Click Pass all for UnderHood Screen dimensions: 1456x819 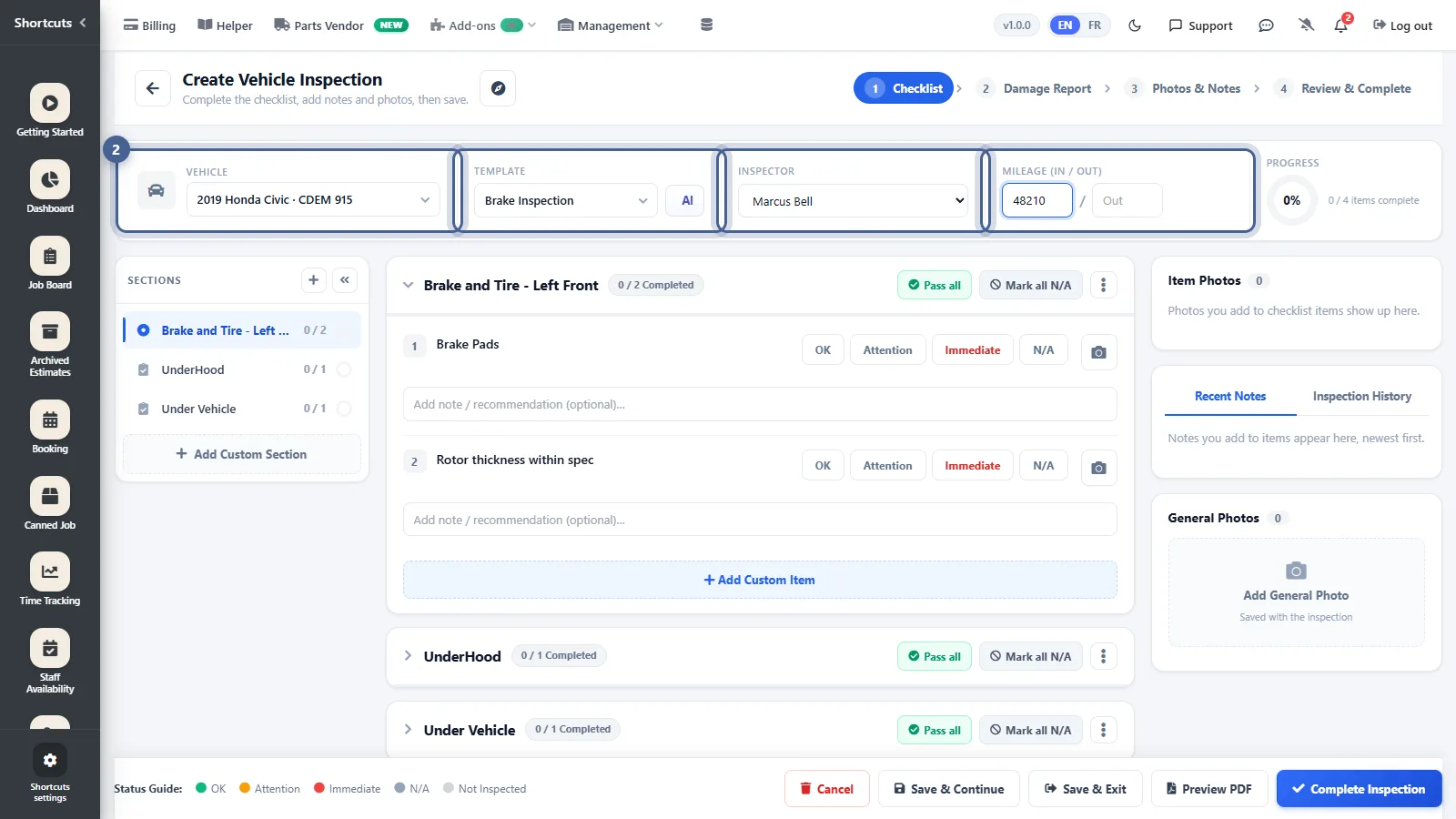click(x=935, y=656)
